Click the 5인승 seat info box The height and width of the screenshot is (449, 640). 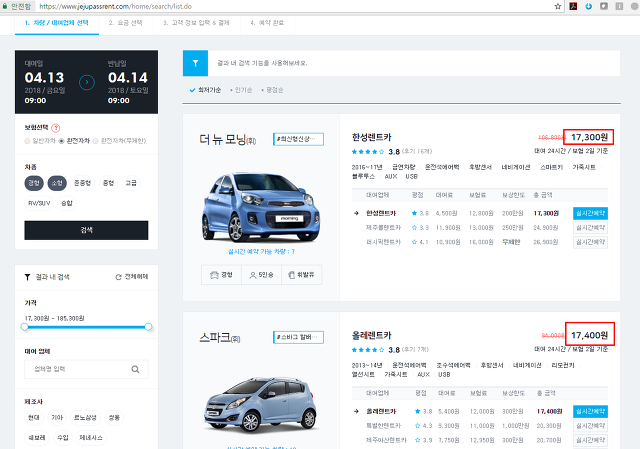(x=261, y=275)
